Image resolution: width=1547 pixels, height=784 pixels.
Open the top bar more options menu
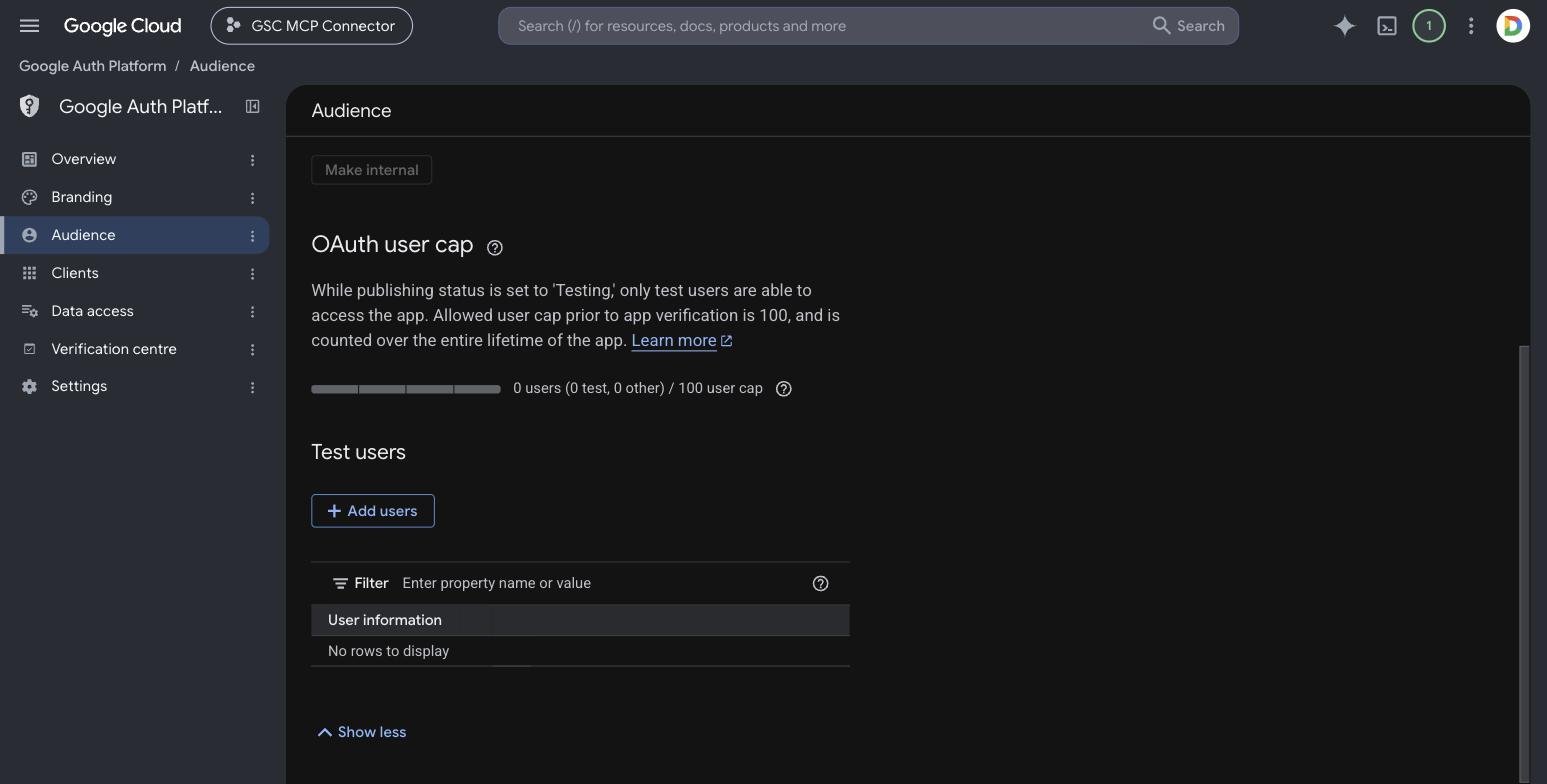tap(1470, 26)
